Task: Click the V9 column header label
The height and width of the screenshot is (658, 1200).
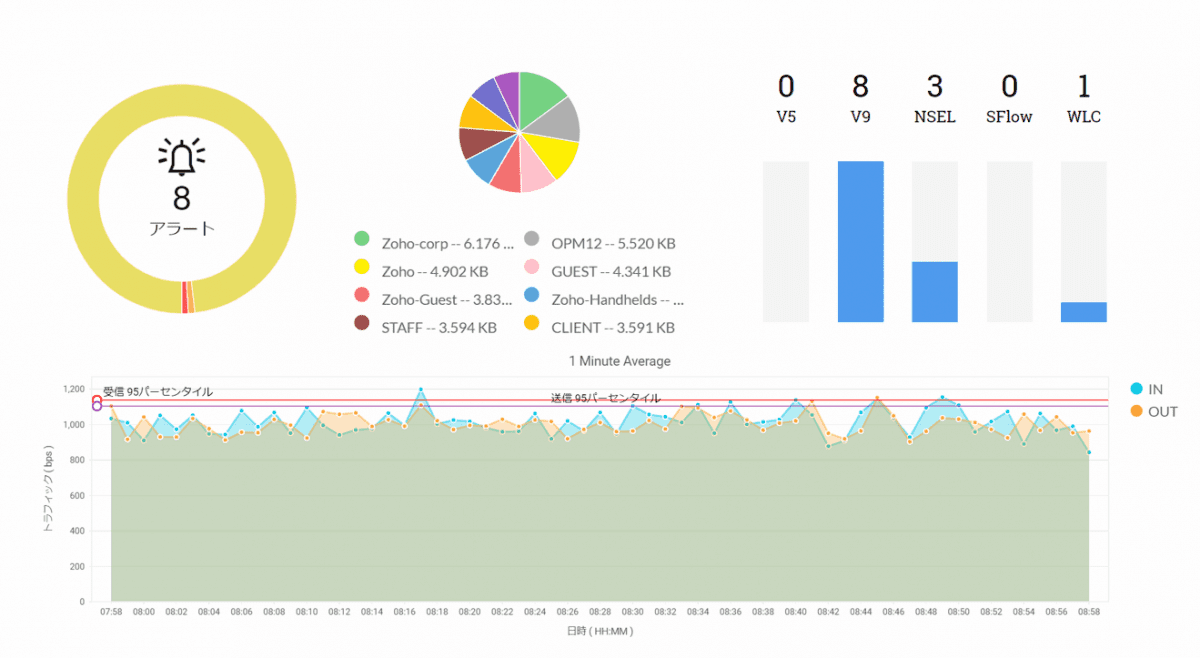Action: [860, 117]
